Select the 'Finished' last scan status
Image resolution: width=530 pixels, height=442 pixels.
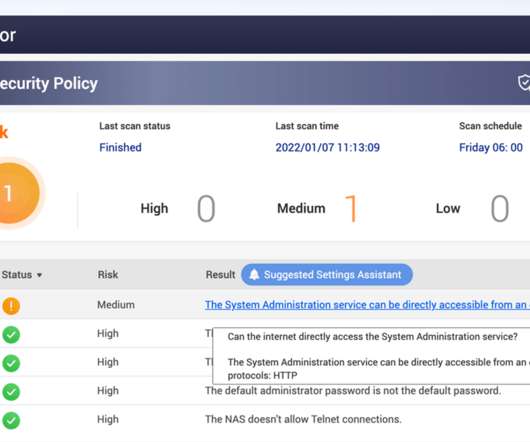click(120, 148)
